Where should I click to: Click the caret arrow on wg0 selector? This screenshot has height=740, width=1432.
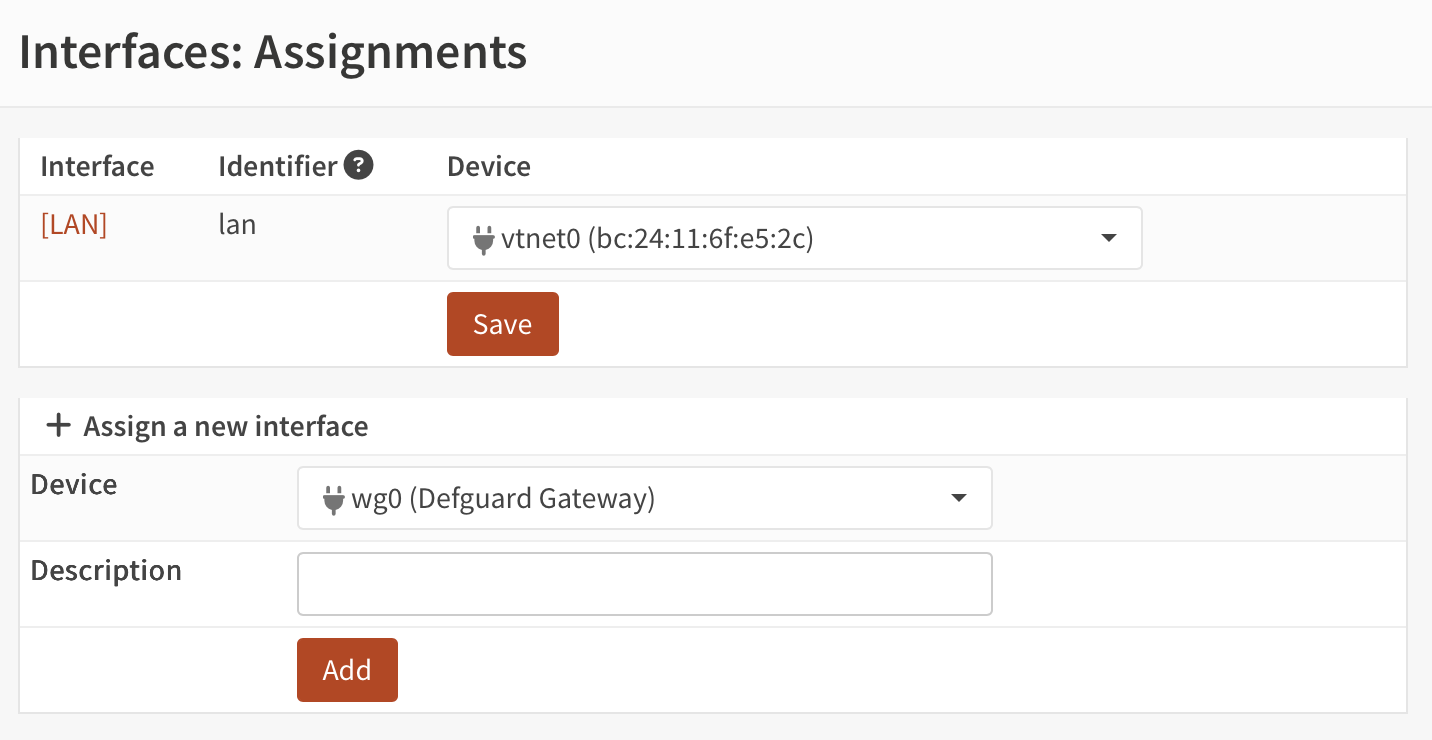click(x=958, y=498)
